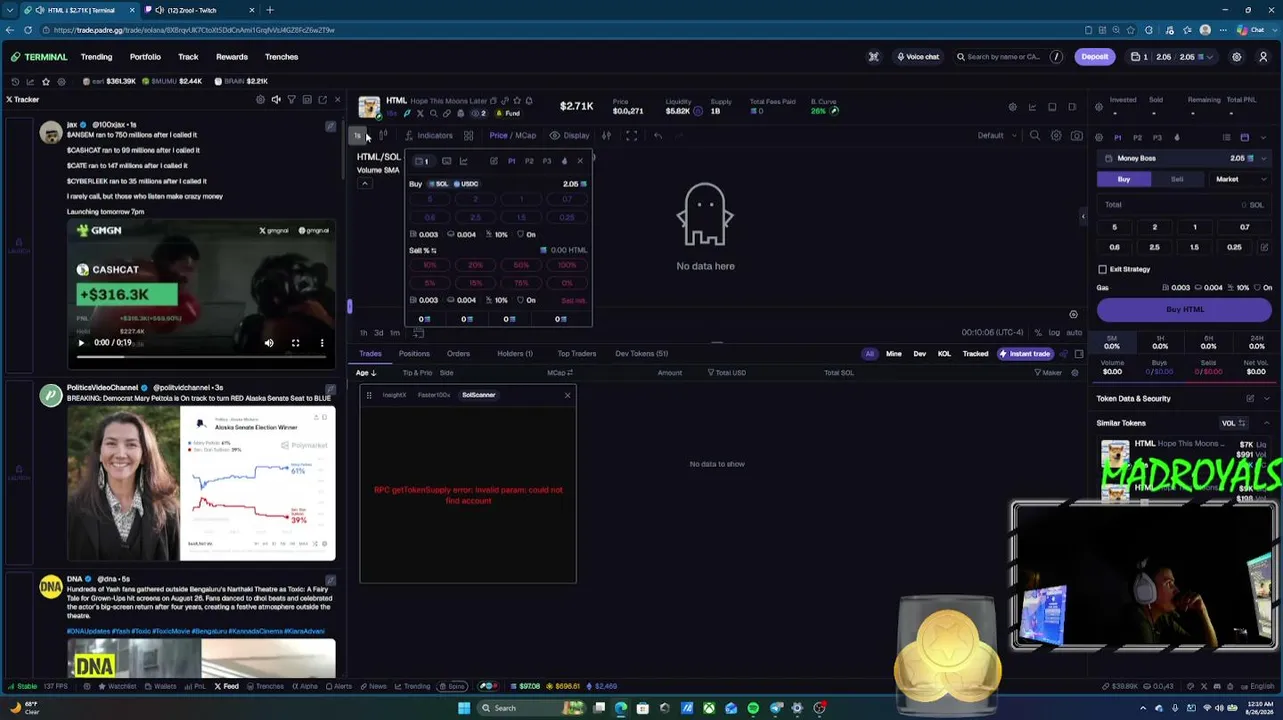Collapse the HTML/SOL chart legend
The image size is (1283, 720).
364,183
